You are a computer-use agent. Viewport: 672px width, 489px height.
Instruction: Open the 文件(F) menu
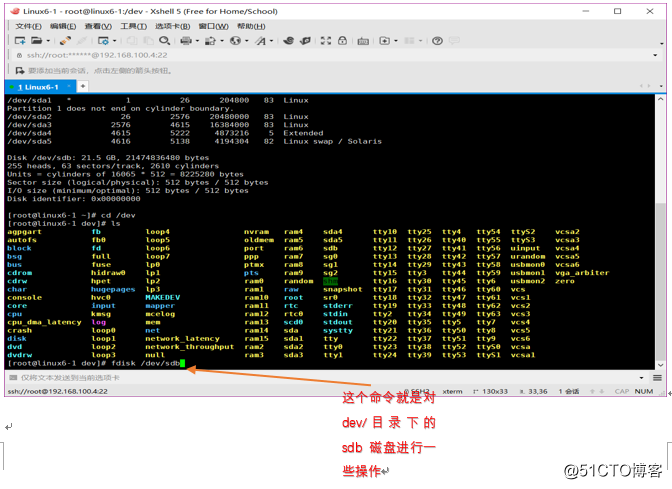(x=28, y=26)
